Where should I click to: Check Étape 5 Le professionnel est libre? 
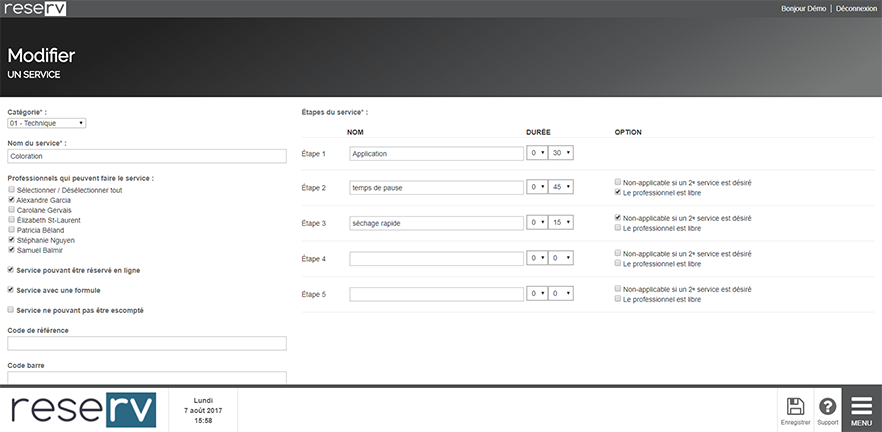[618, 299]
